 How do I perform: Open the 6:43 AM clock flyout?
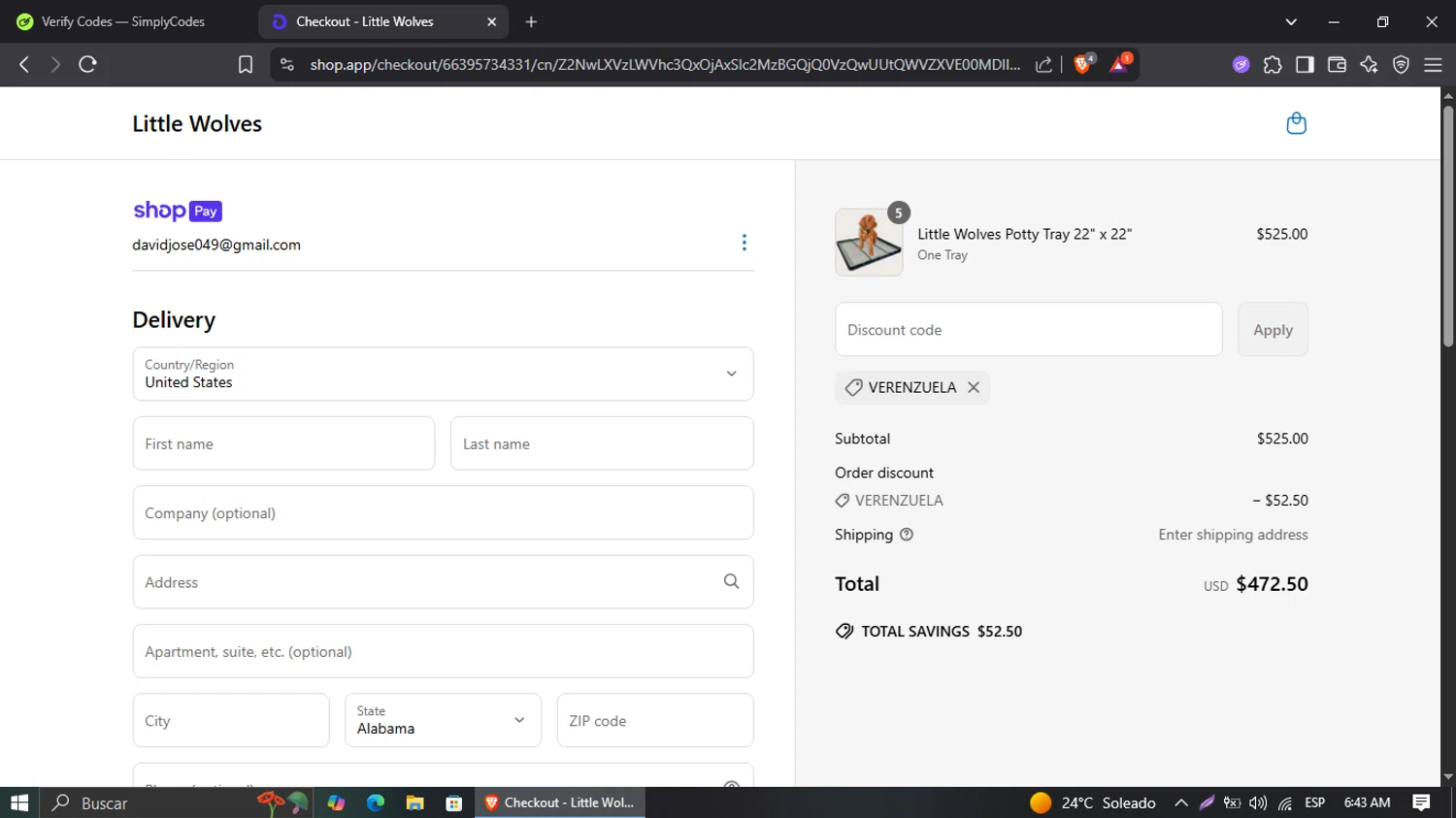pyautogui.click(x=1367, y=802)
